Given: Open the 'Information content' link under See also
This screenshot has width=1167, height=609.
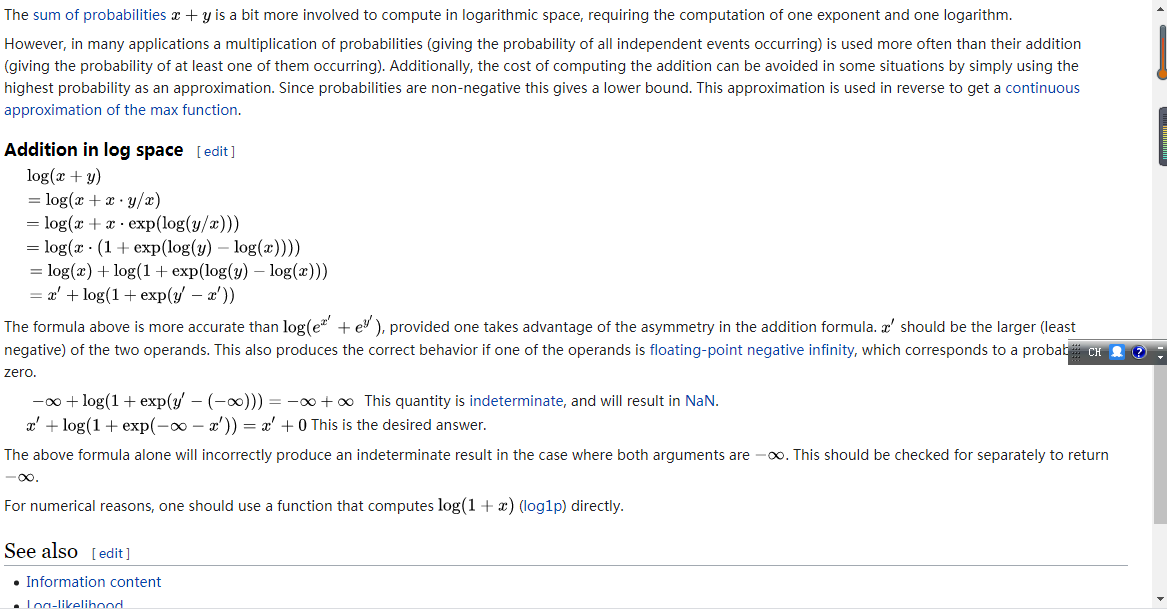Looking at the screenshot, I should click(x=94, y=581).
